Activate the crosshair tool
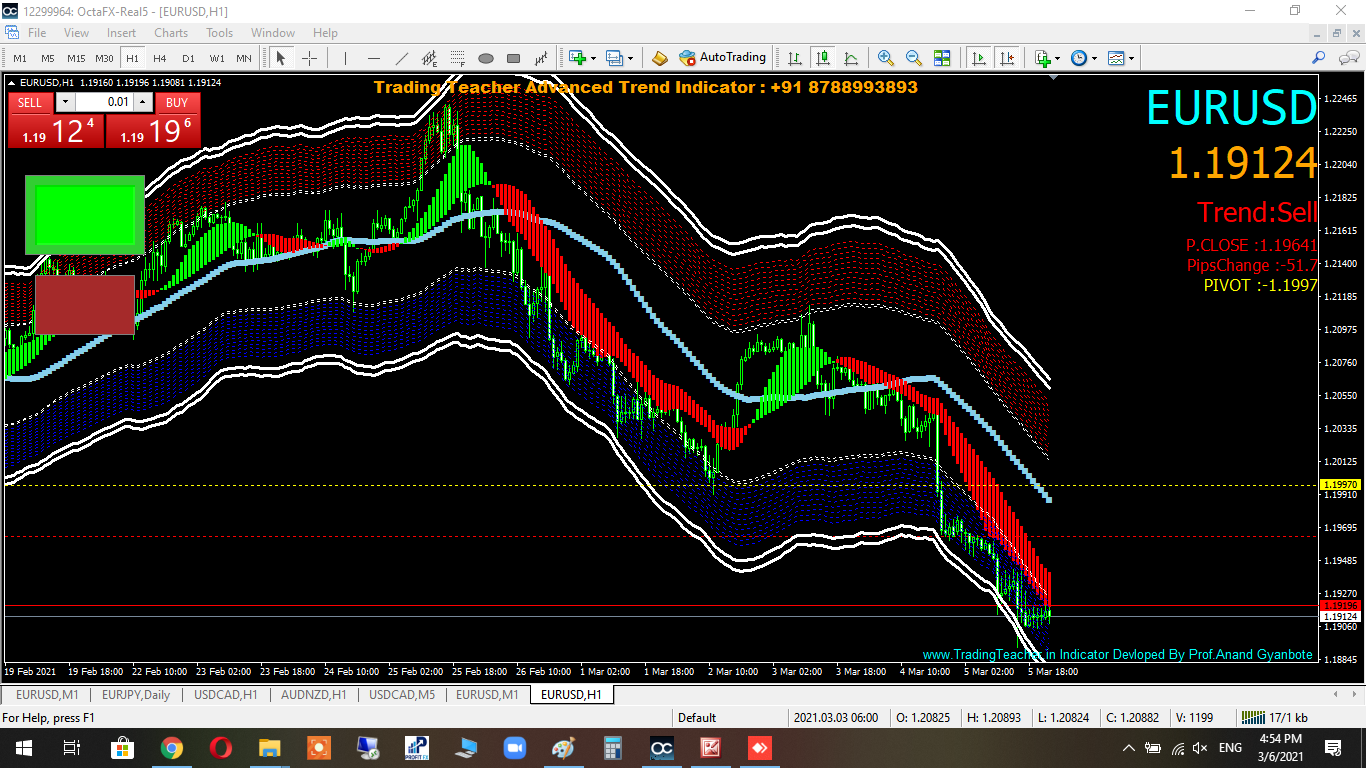Image resolution: width=1366 pixels, height=768 pixels. point(309,58)
